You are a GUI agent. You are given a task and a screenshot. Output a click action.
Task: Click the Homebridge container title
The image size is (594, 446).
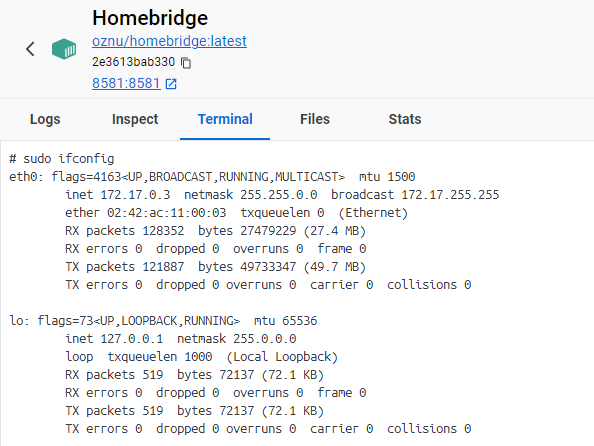[x=150, y=18]
